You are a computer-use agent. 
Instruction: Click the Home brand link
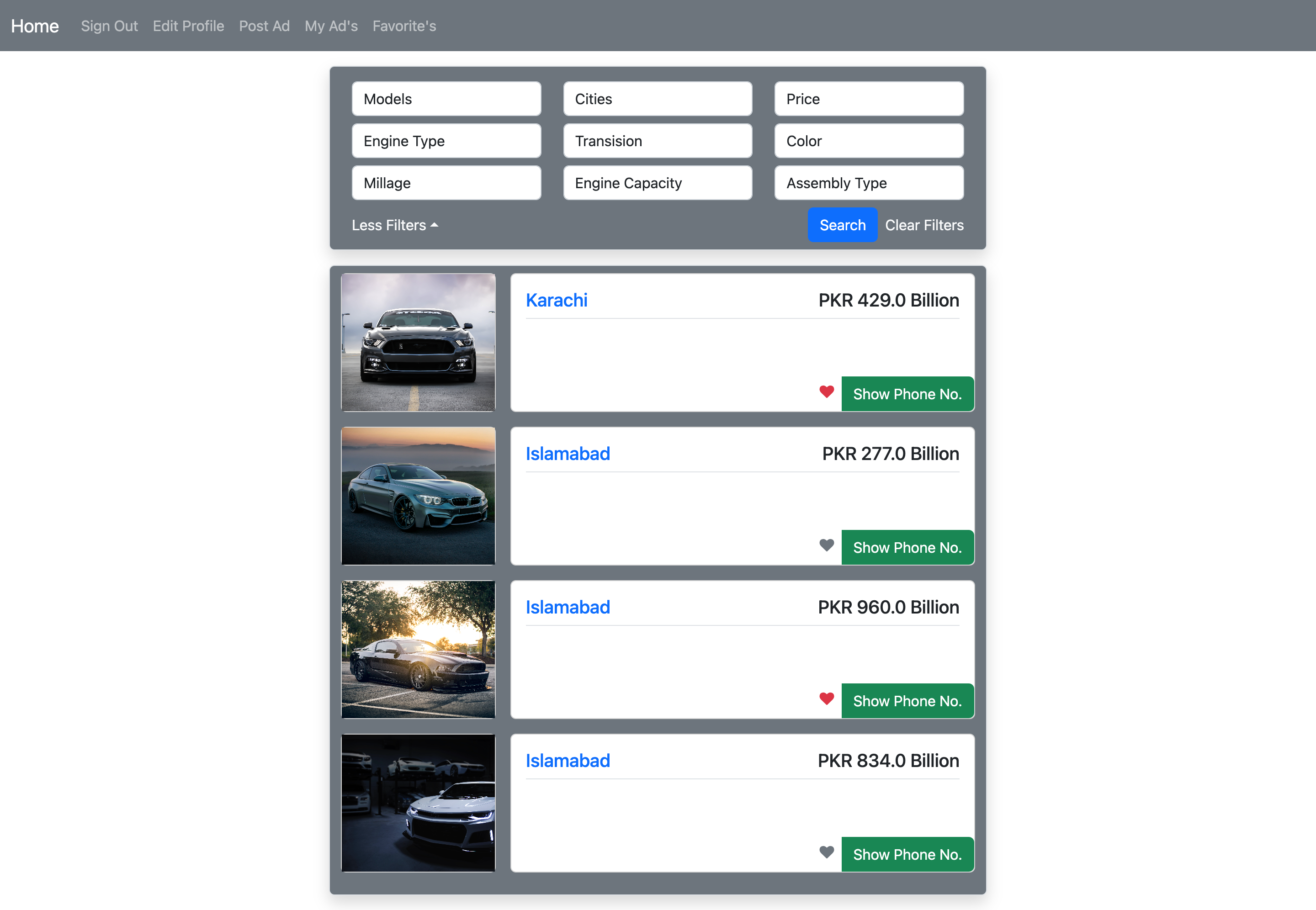pyautogui.click(x=35, y=26)
